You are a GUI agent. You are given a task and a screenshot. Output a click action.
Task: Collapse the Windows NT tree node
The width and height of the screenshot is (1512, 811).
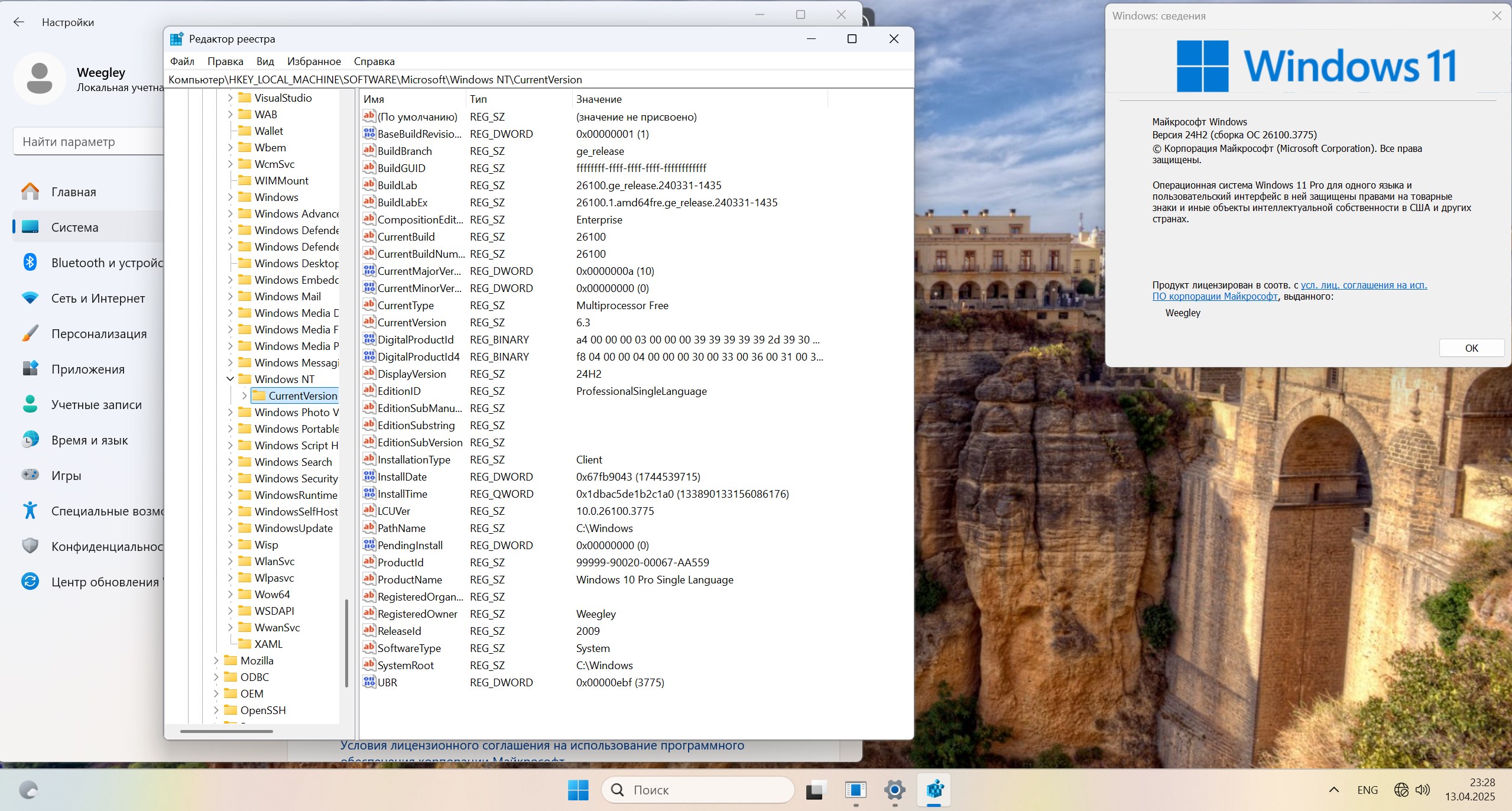[x=230, y=379]
